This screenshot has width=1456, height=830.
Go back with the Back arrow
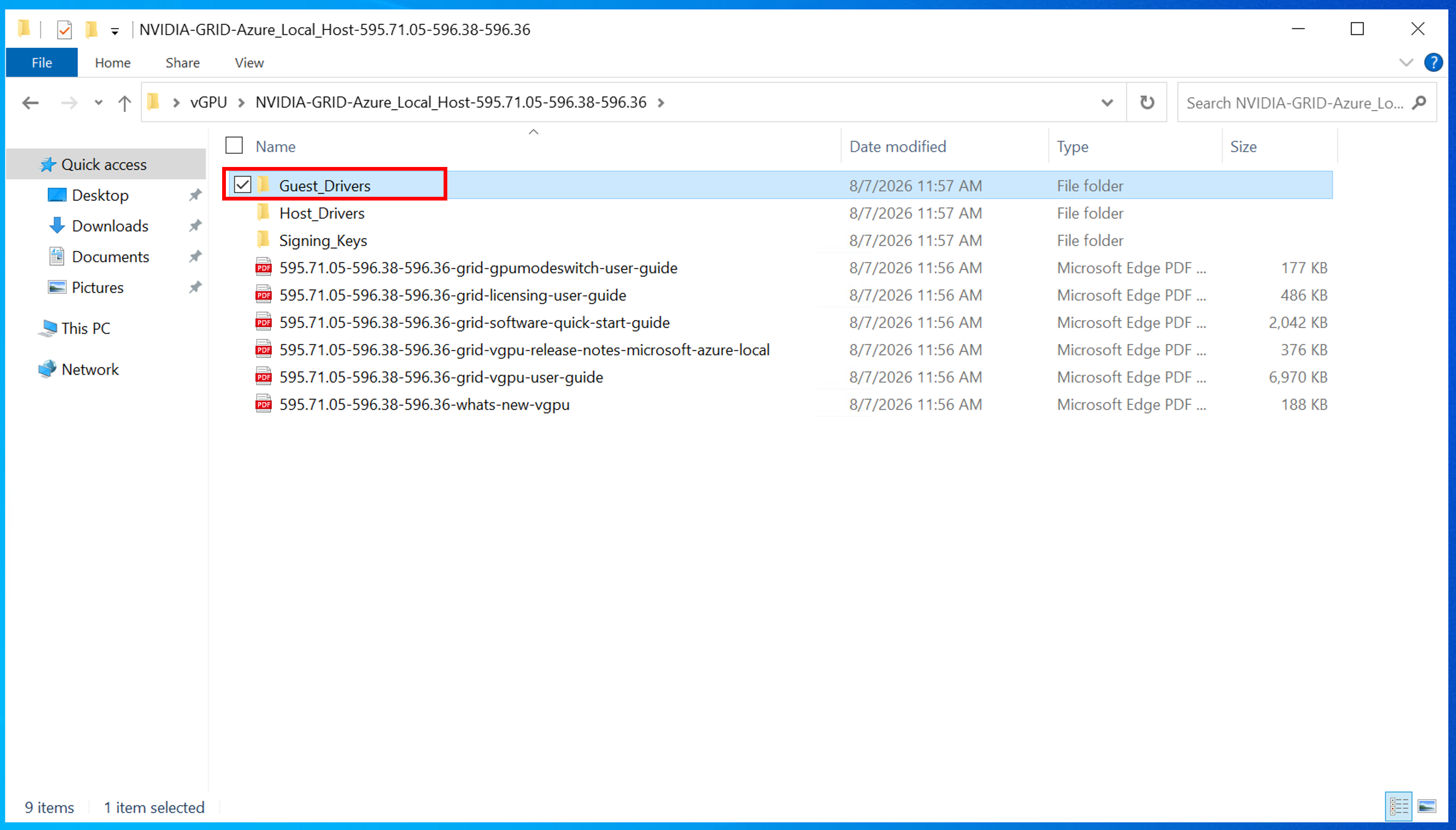(x=30, y=102)
